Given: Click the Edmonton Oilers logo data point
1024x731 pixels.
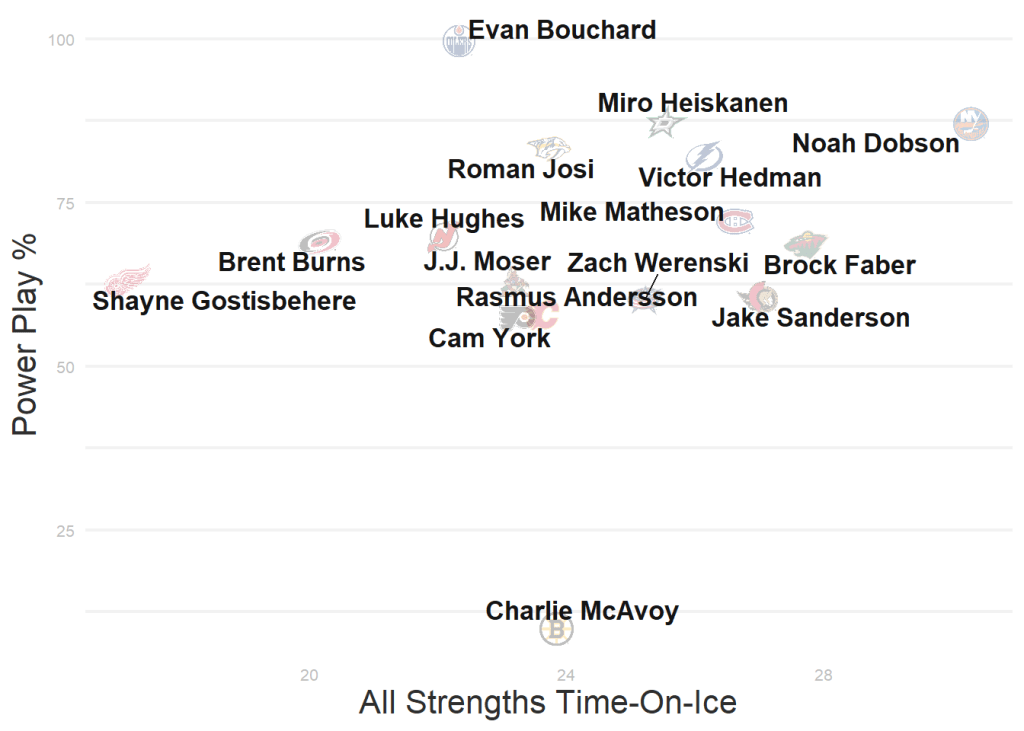Looking at the screenshot, I should click(459, 40).
